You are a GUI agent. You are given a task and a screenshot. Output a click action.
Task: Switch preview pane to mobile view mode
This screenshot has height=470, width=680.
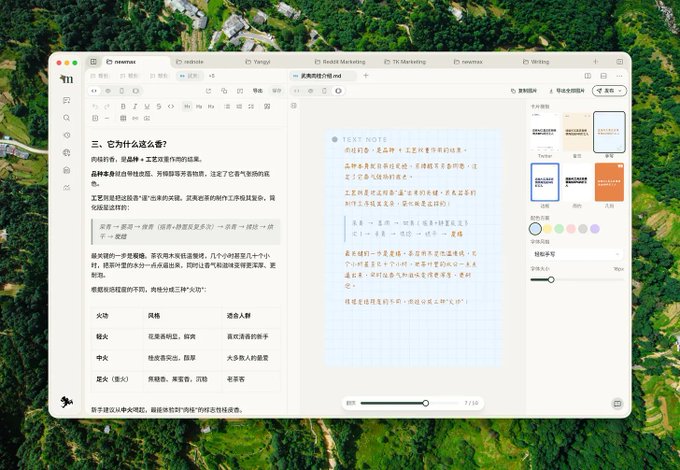pos(324,91)
